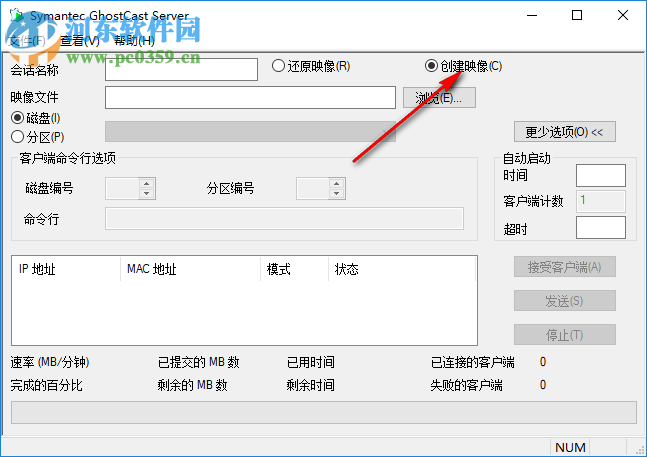Image resolution: width=647 pixels, height=457 pixels.
Task: Click the 自动启动 时间 field
Action: pyautogui.click(x=601, y=175)
